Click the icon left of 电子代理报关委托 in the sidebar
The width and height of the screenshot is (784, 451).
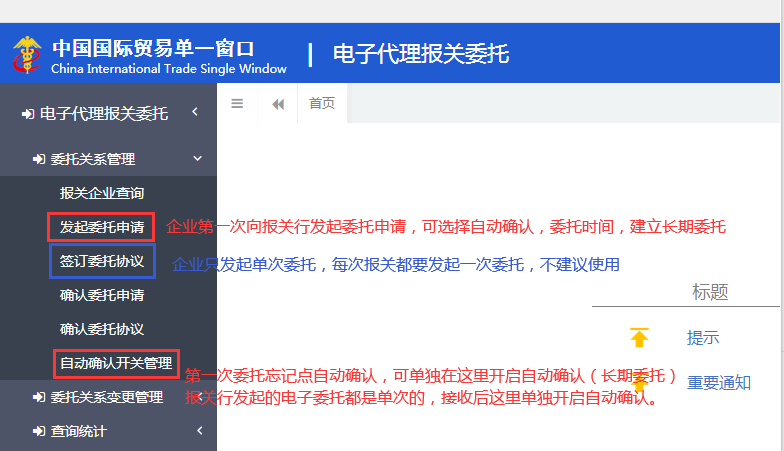28,114
